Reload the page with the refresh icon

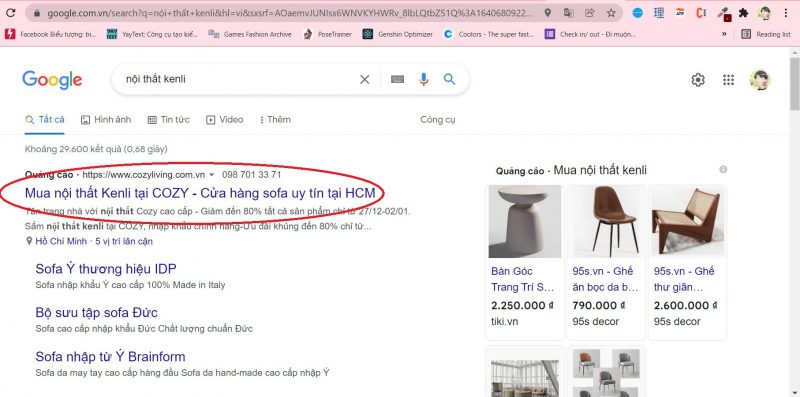coord(10,13)
